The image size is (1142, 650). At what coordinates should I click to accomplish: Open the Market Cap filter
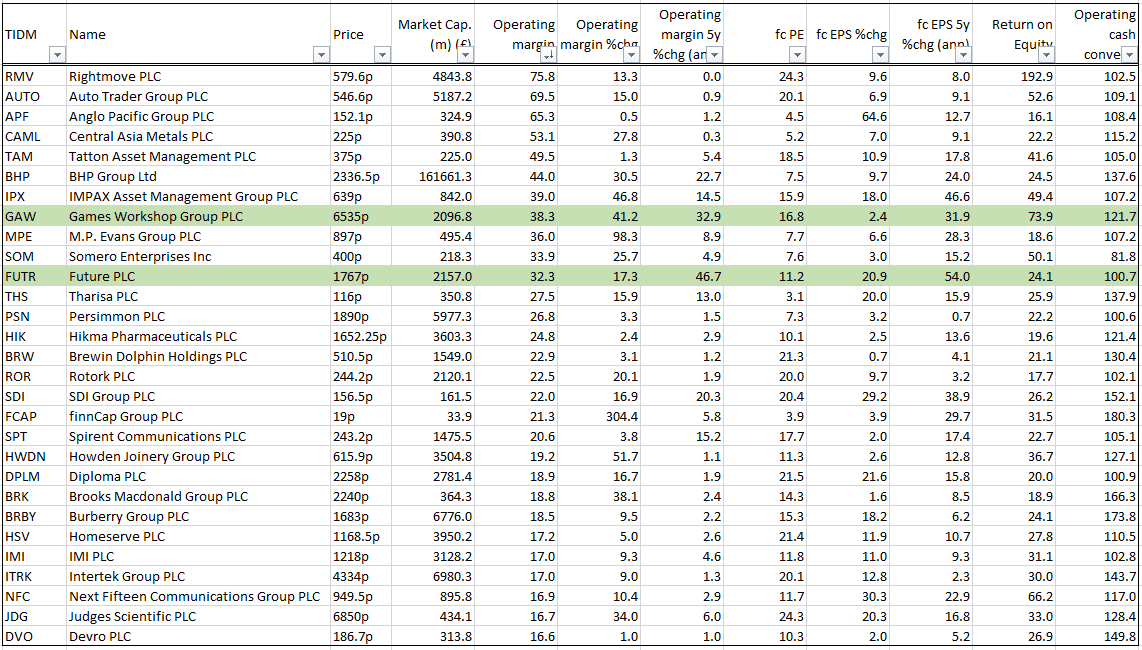click(464, 55)
